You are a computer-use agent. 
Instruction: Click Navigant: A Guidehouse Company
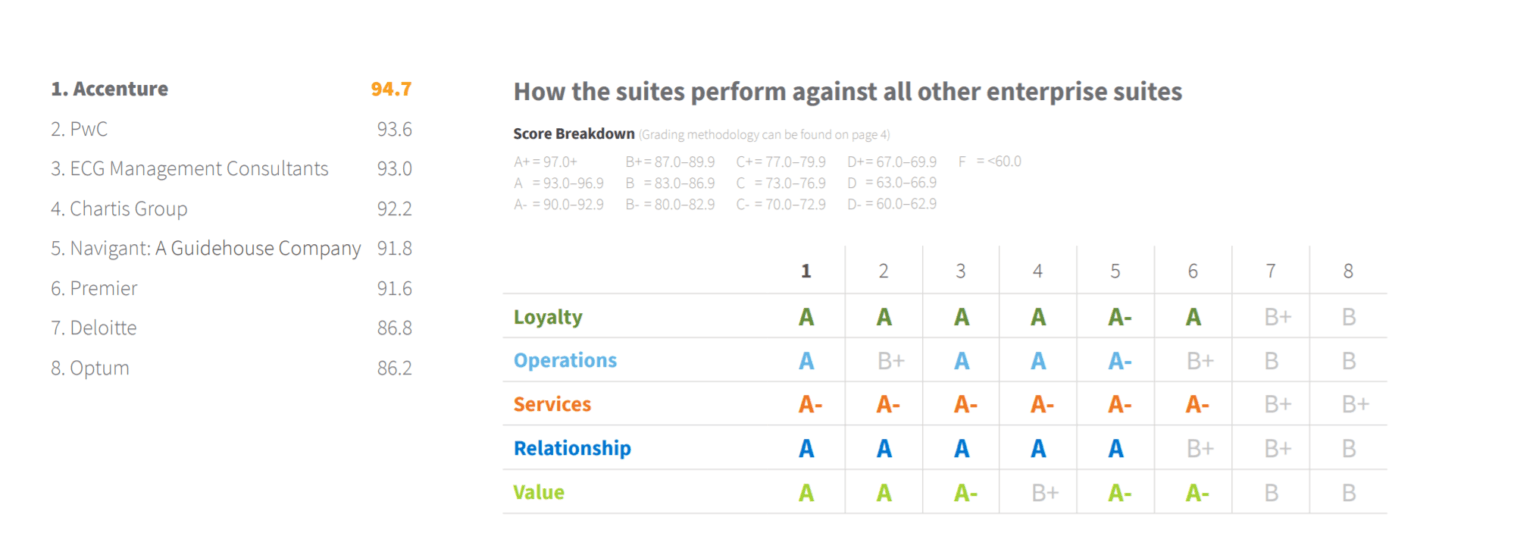coord(206,249)
